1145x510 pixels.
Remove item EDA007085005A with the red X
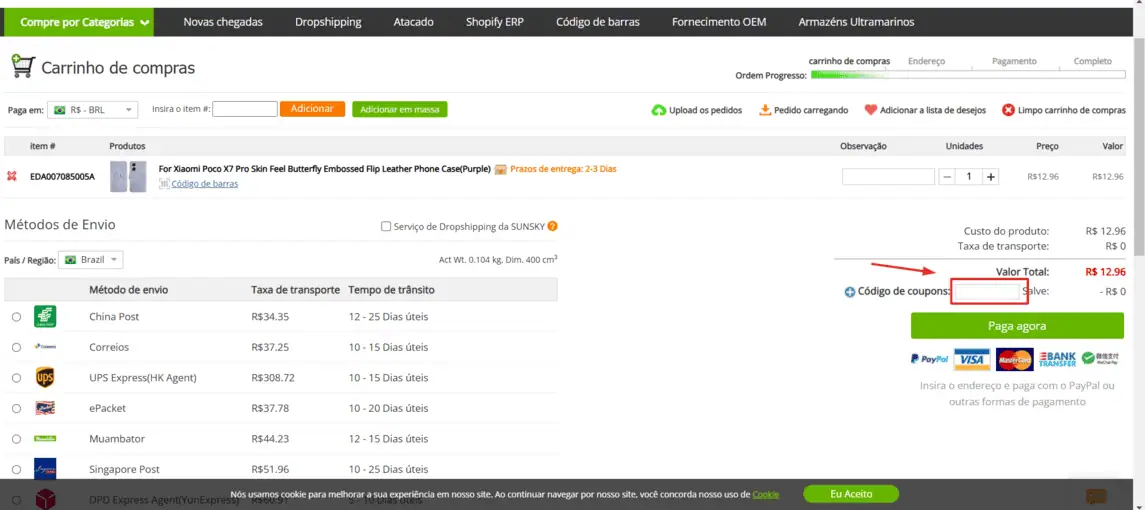point(11,176)
